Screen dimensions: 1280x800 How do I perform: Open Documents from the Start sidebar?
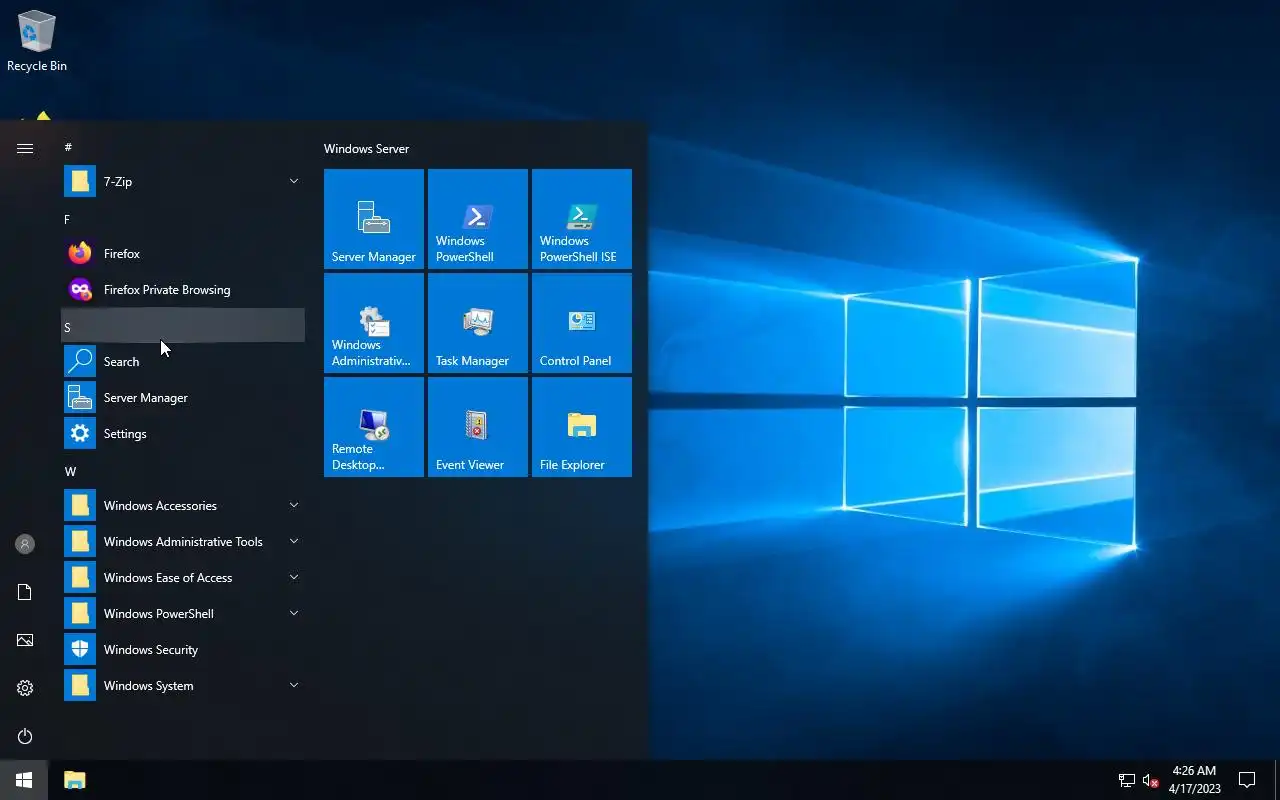click(25, 592)
